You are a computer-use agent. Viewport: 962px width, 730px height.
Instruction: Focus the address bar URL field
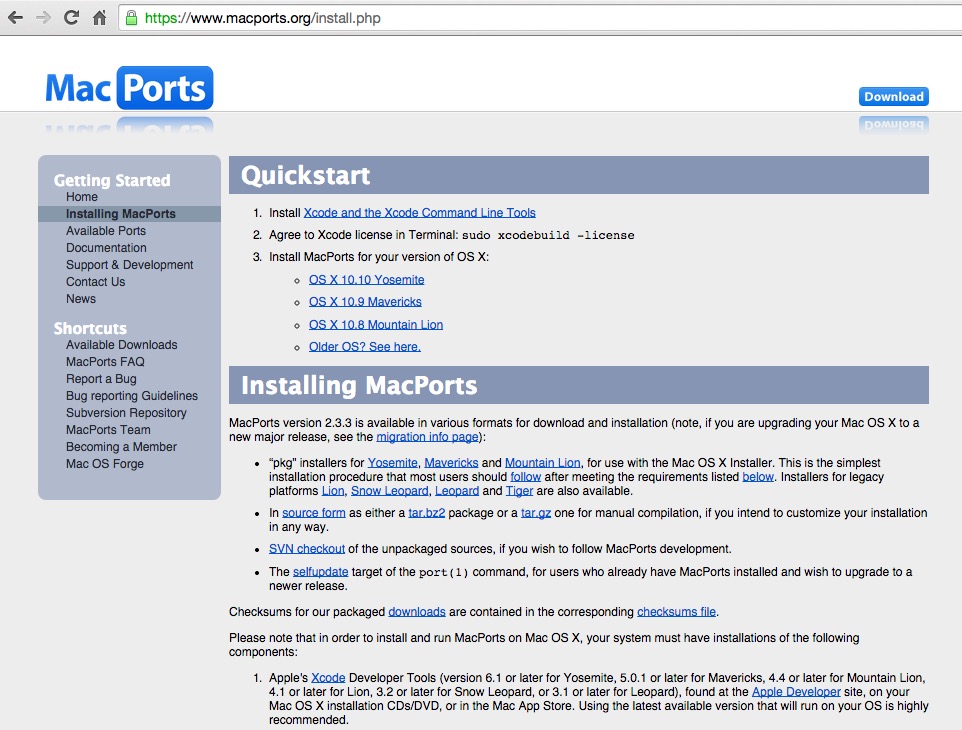click(540, 18)
